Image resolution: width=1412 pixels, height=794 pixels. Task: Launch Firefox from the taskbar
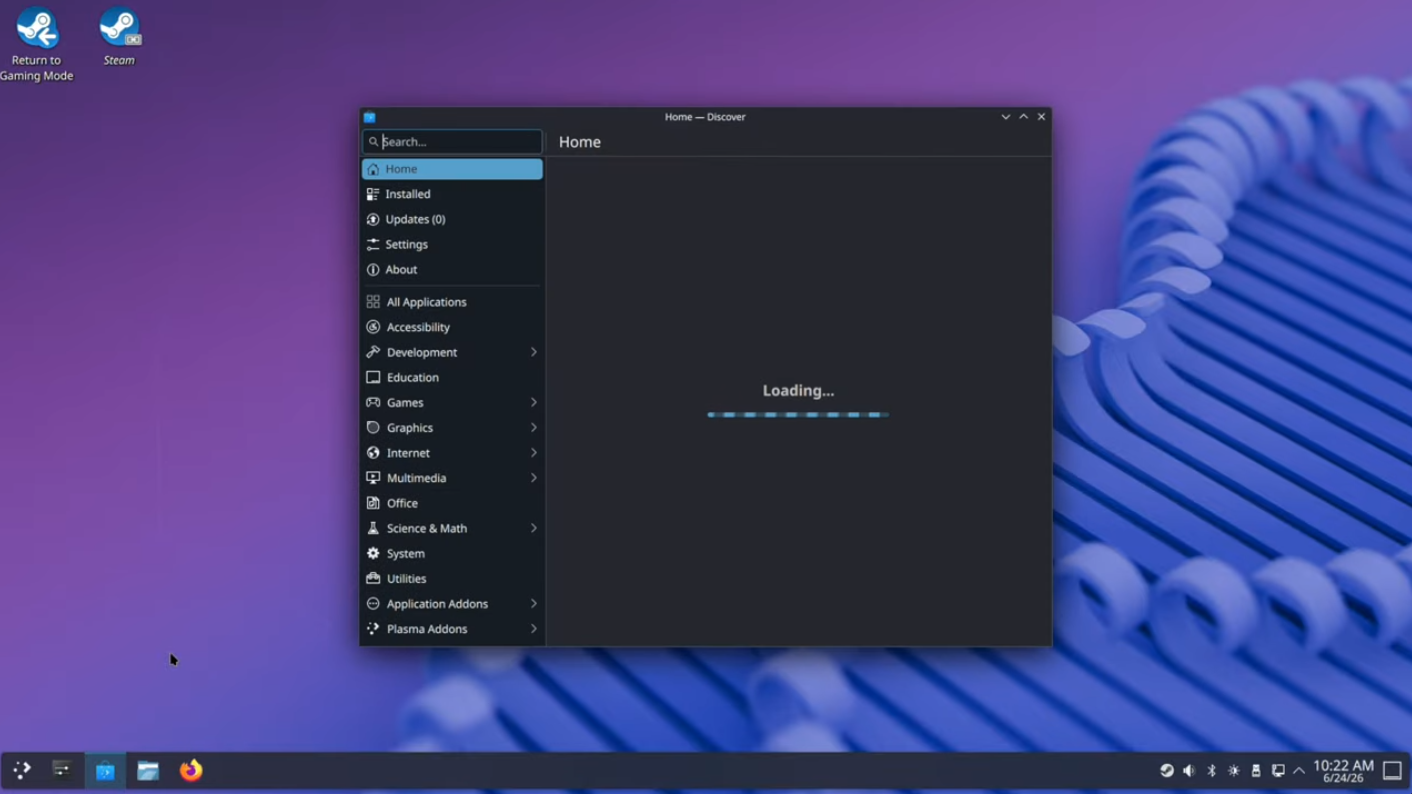click(191, 770)
